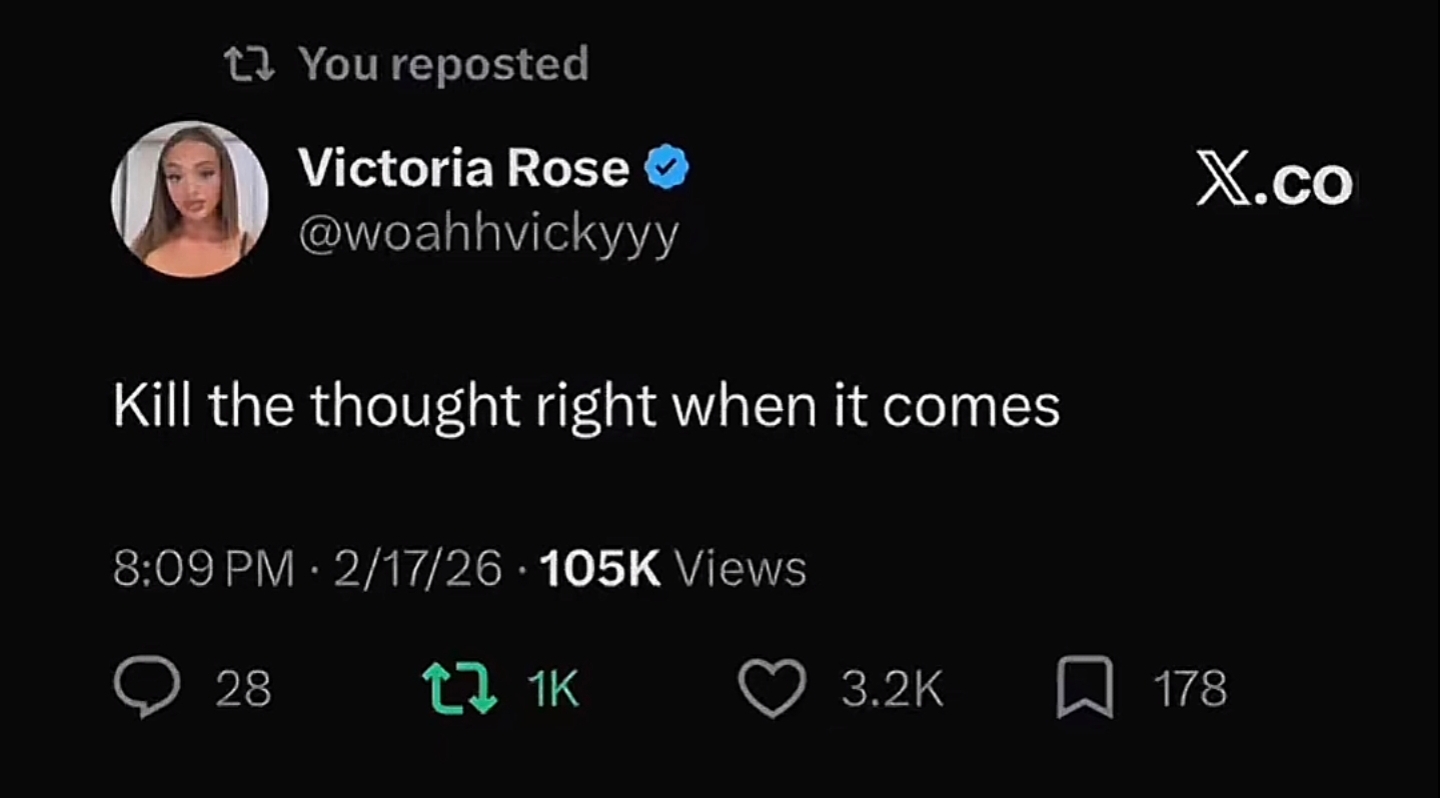
Task: Like the post with the heart icon
Action: pyautogui.click(x=772, y=688)
